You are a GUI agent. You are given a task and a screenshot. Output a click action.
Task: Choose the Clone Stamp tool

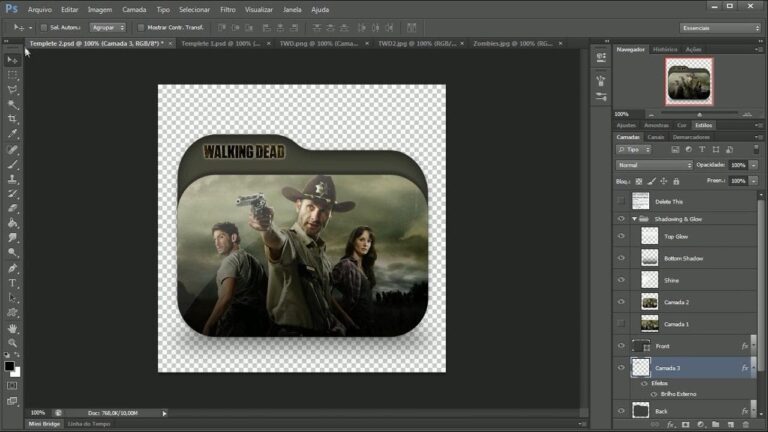click(x=12, y=179)
